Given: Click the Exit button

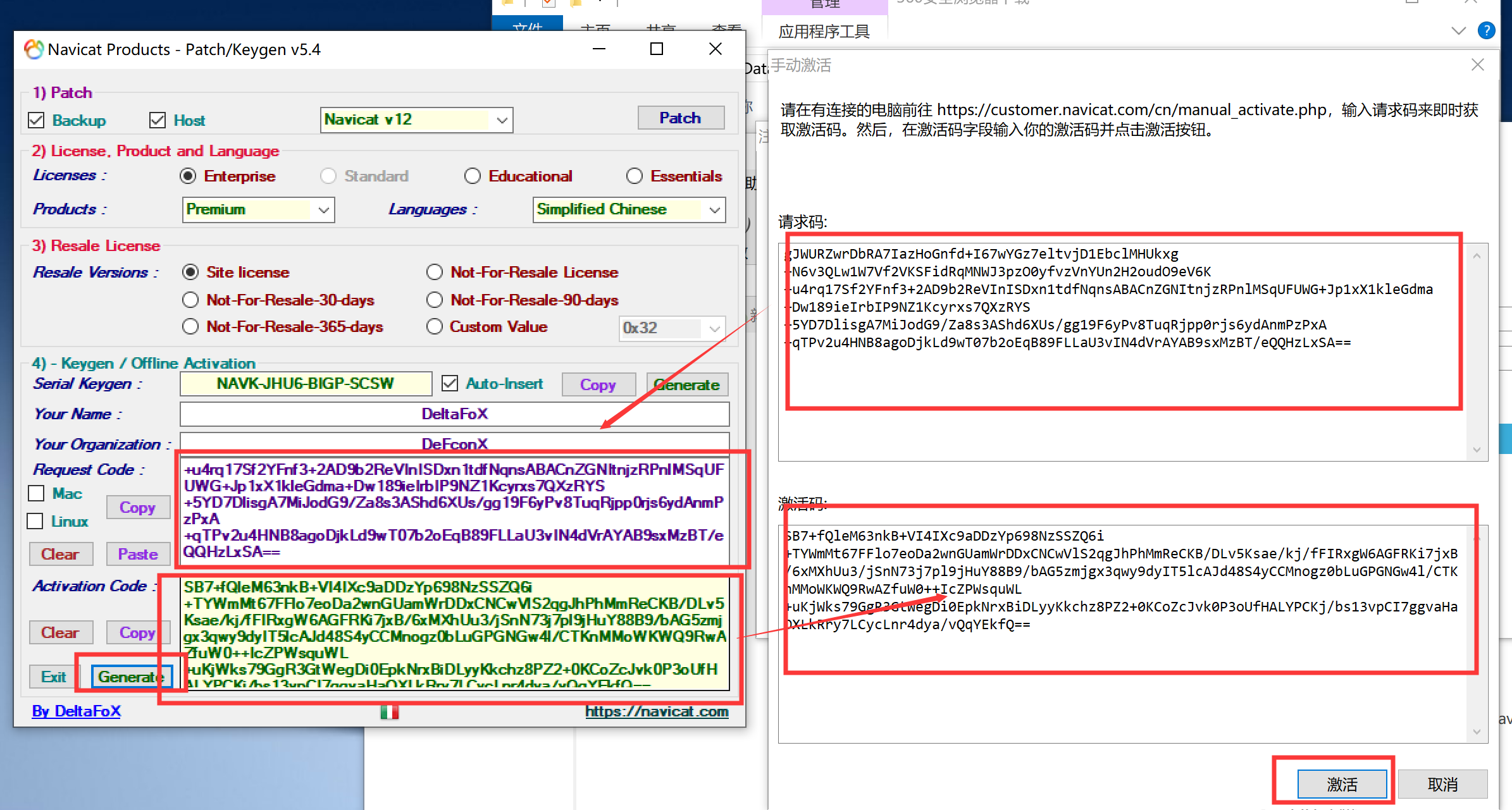Looking at the screenshot, I should [x=53, y=677].
